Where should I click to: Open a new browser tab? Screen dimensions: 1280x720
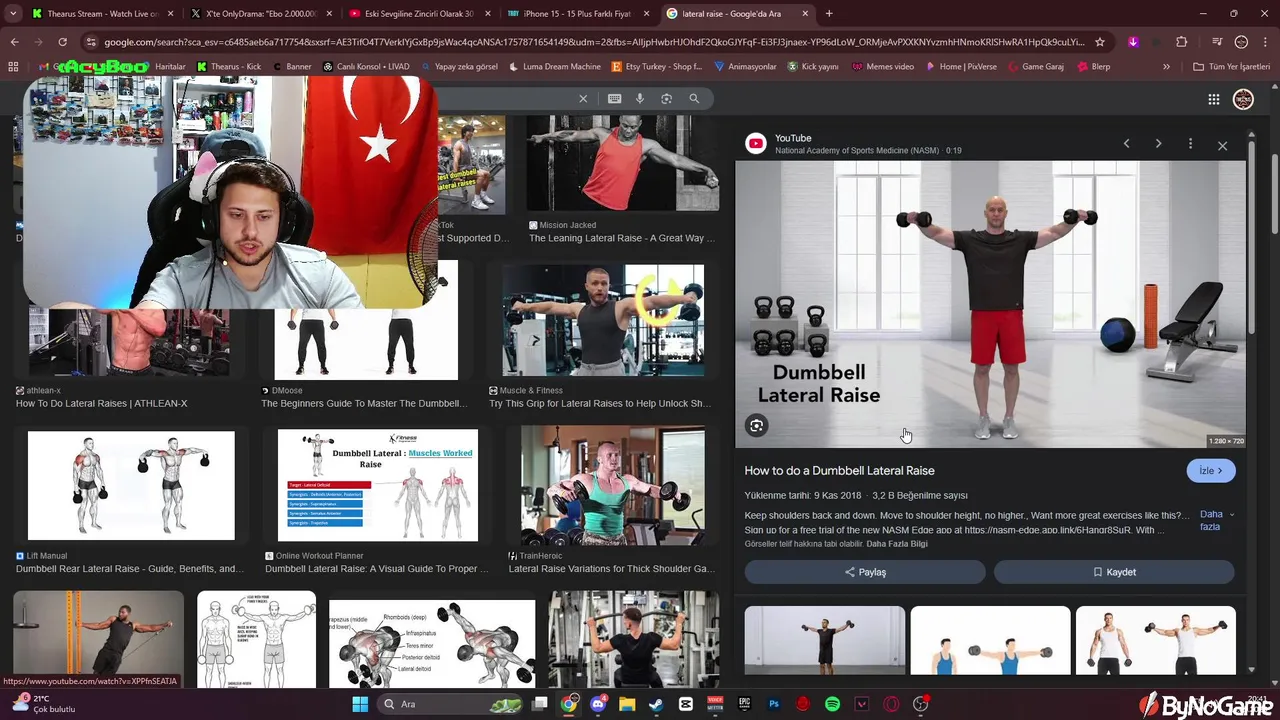[829, 14]
